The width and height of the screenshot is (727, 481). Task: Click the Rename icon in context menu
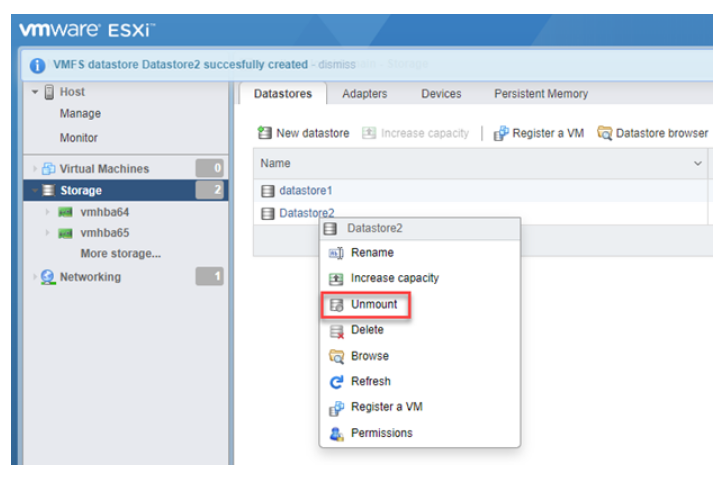(x=336, y=253)
